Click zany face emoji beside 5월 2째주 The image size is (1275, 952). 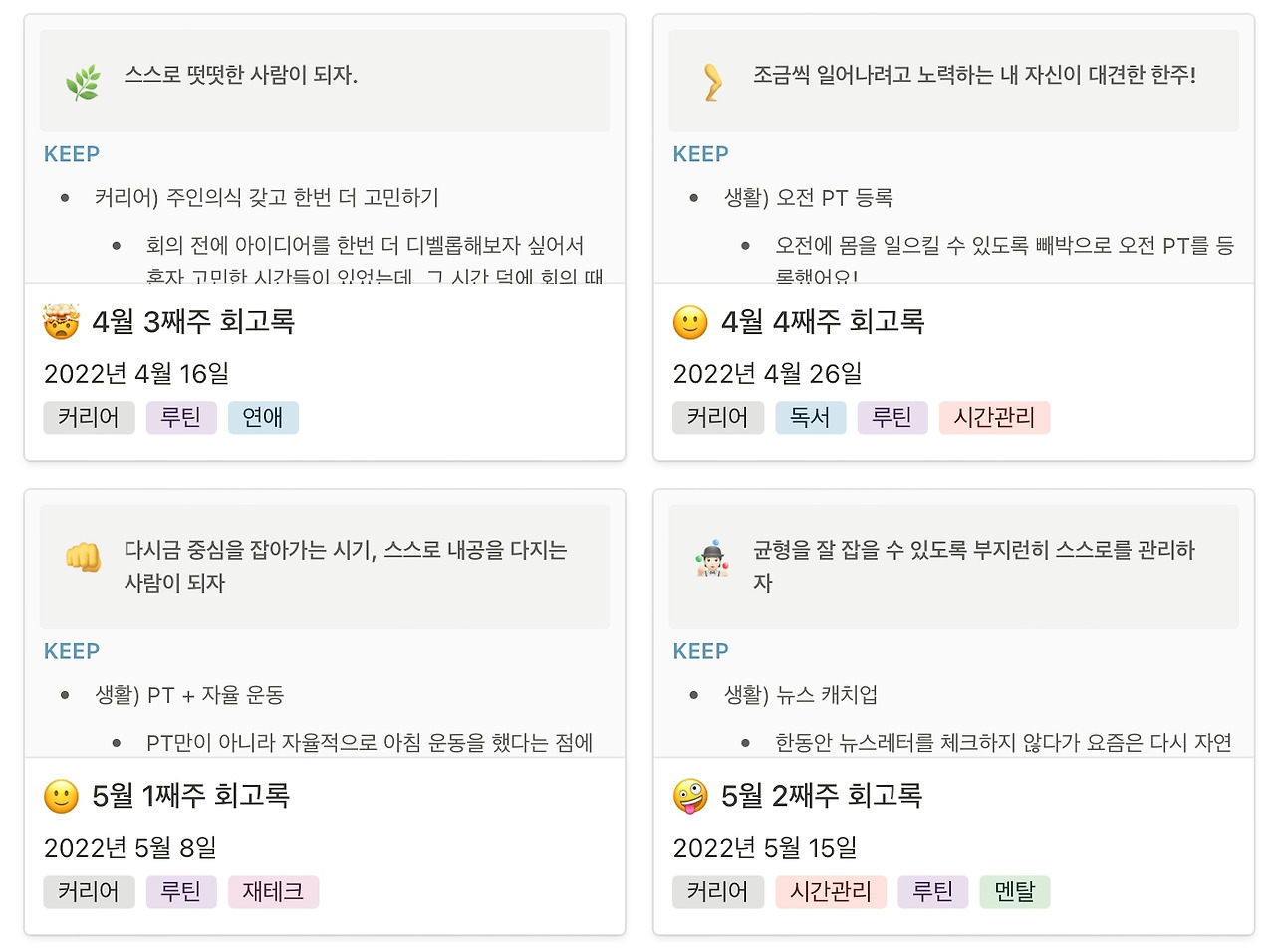pyautogui.click(x=690, y=796)
